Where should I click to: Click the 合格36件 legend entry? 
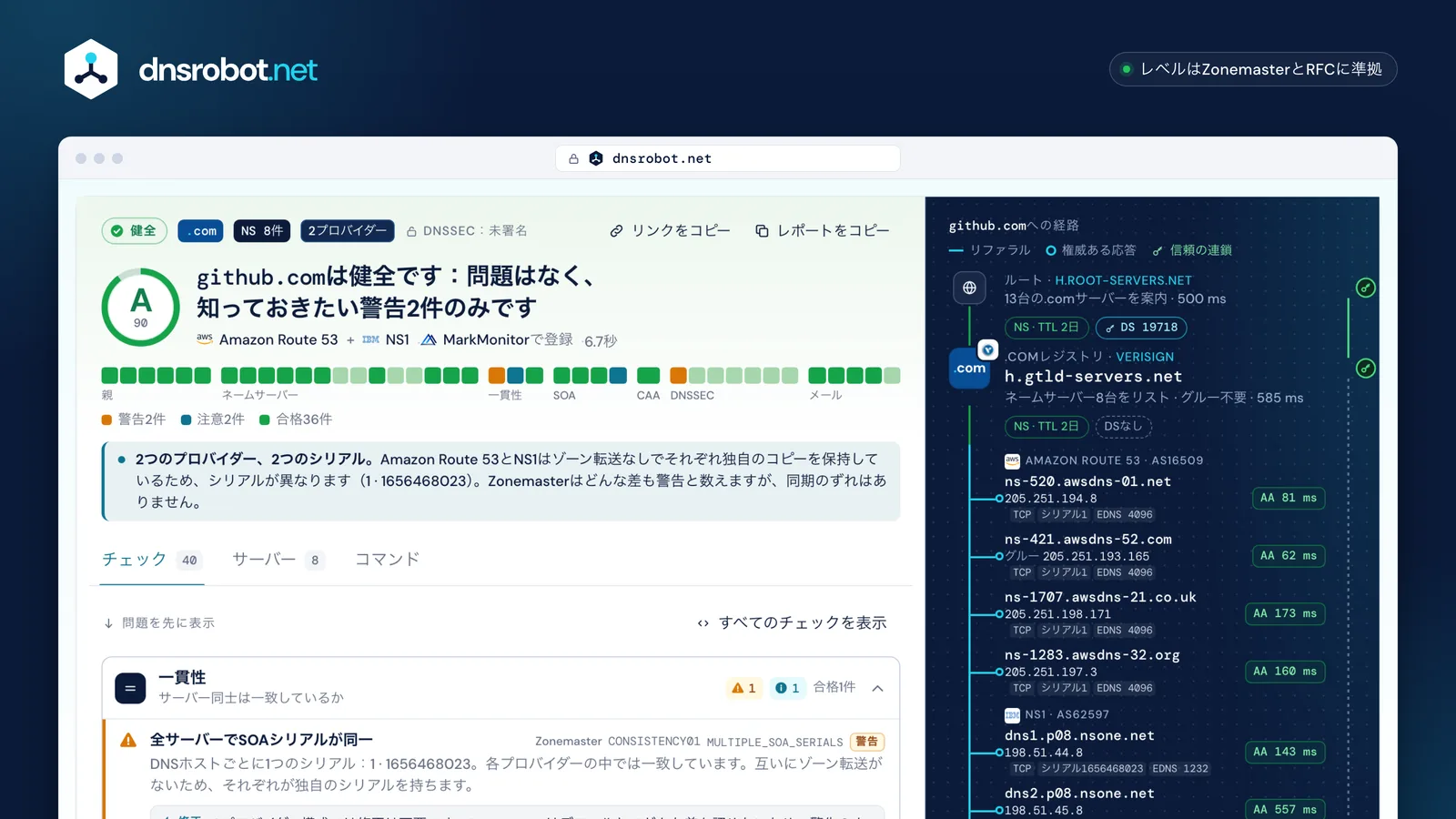pyautogui.click(x=296, y=420)
